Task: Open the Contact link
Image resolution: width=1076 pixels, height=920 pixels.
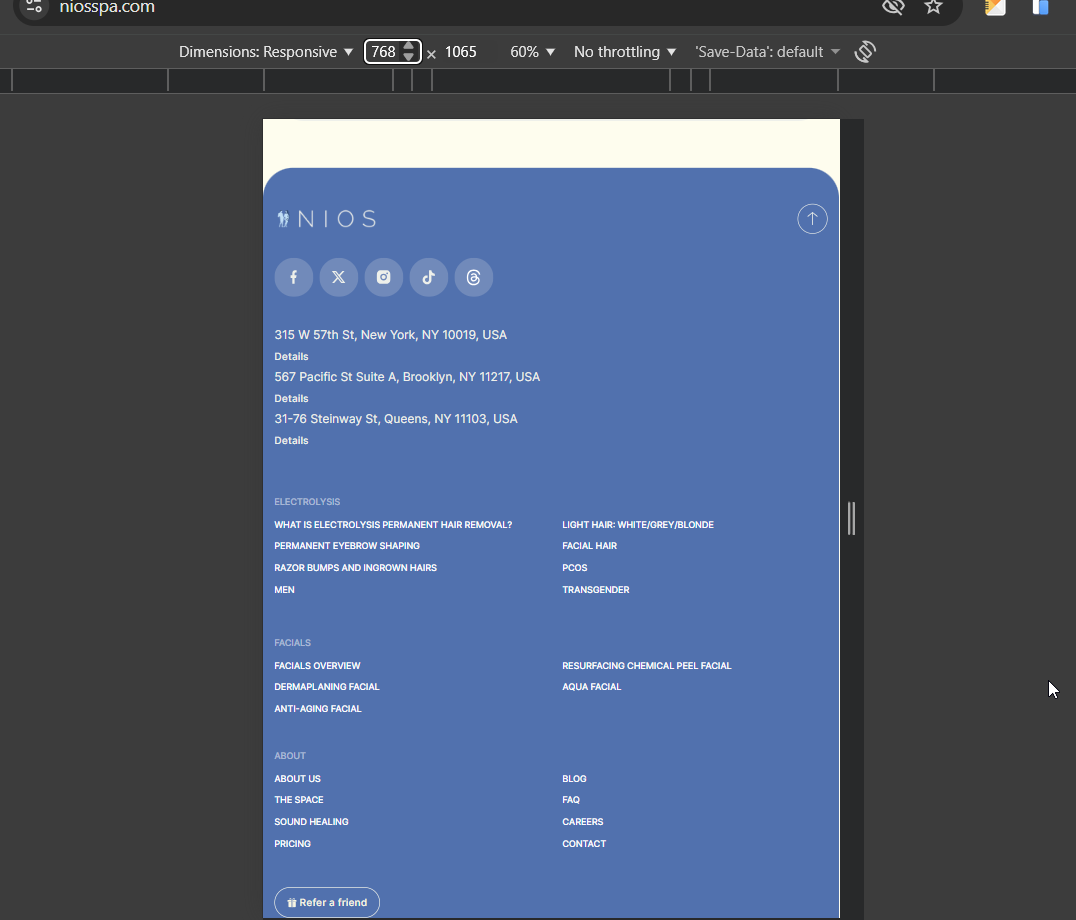Action: (584, 844)
